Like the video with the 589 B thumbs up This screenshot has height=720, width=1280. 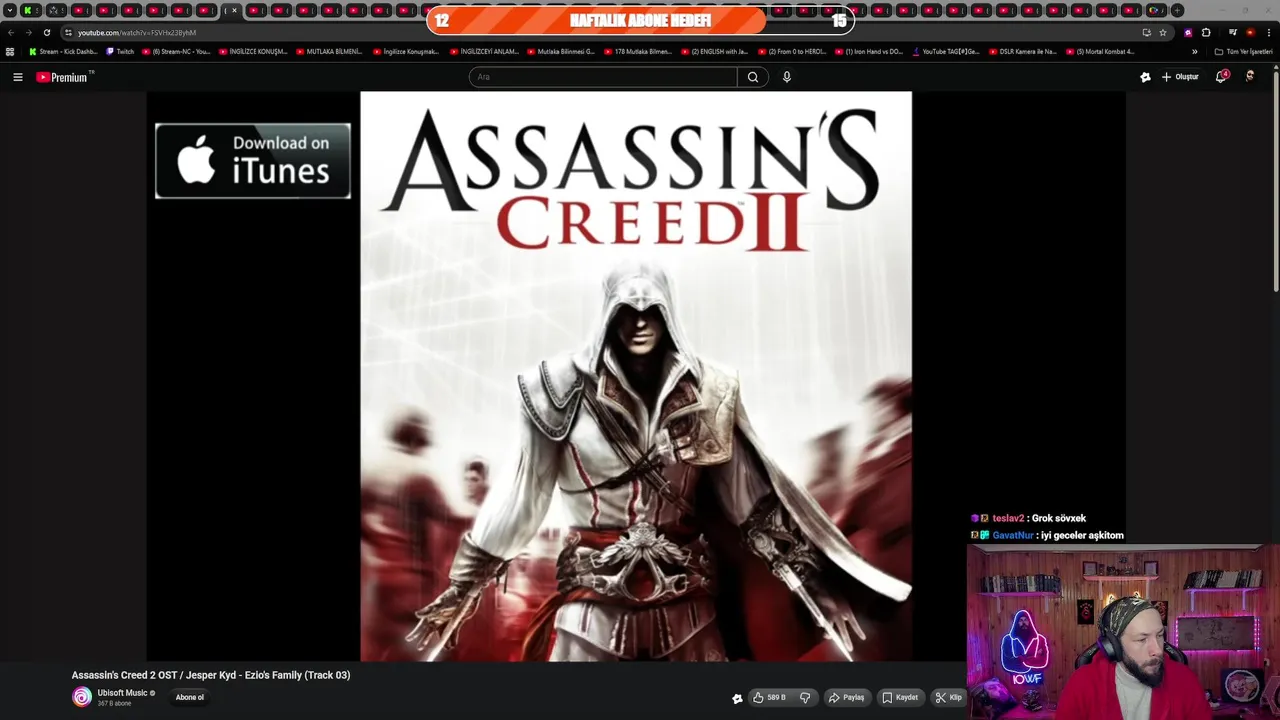[x=769, y=697]
